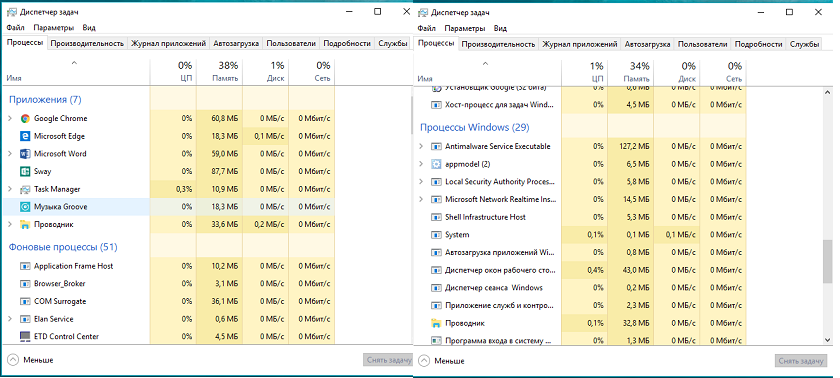Click the appmodel (2) gear icon
The image size is (840, 378).
tap(436, 164)
